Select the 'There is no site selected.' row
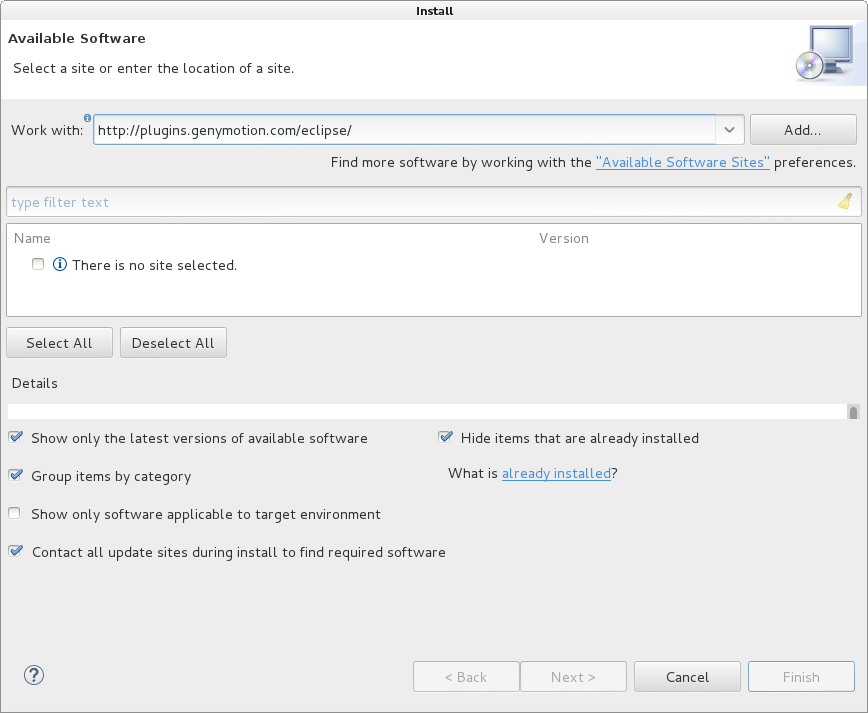868x713 pixels. click(433, 265)
